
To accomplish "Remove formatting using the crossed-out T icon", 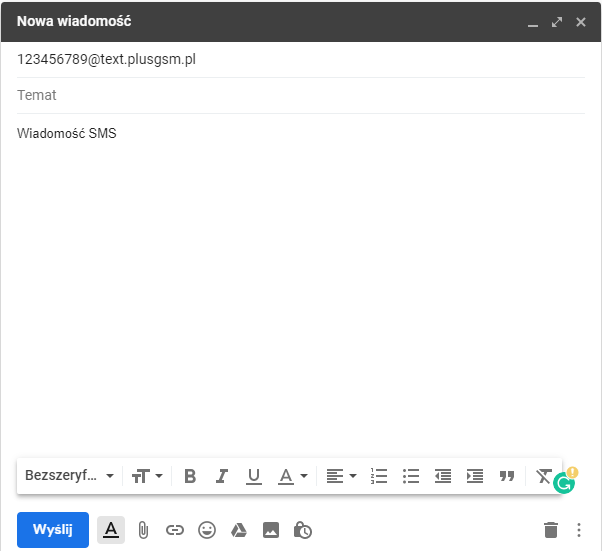I will (543, 475).
